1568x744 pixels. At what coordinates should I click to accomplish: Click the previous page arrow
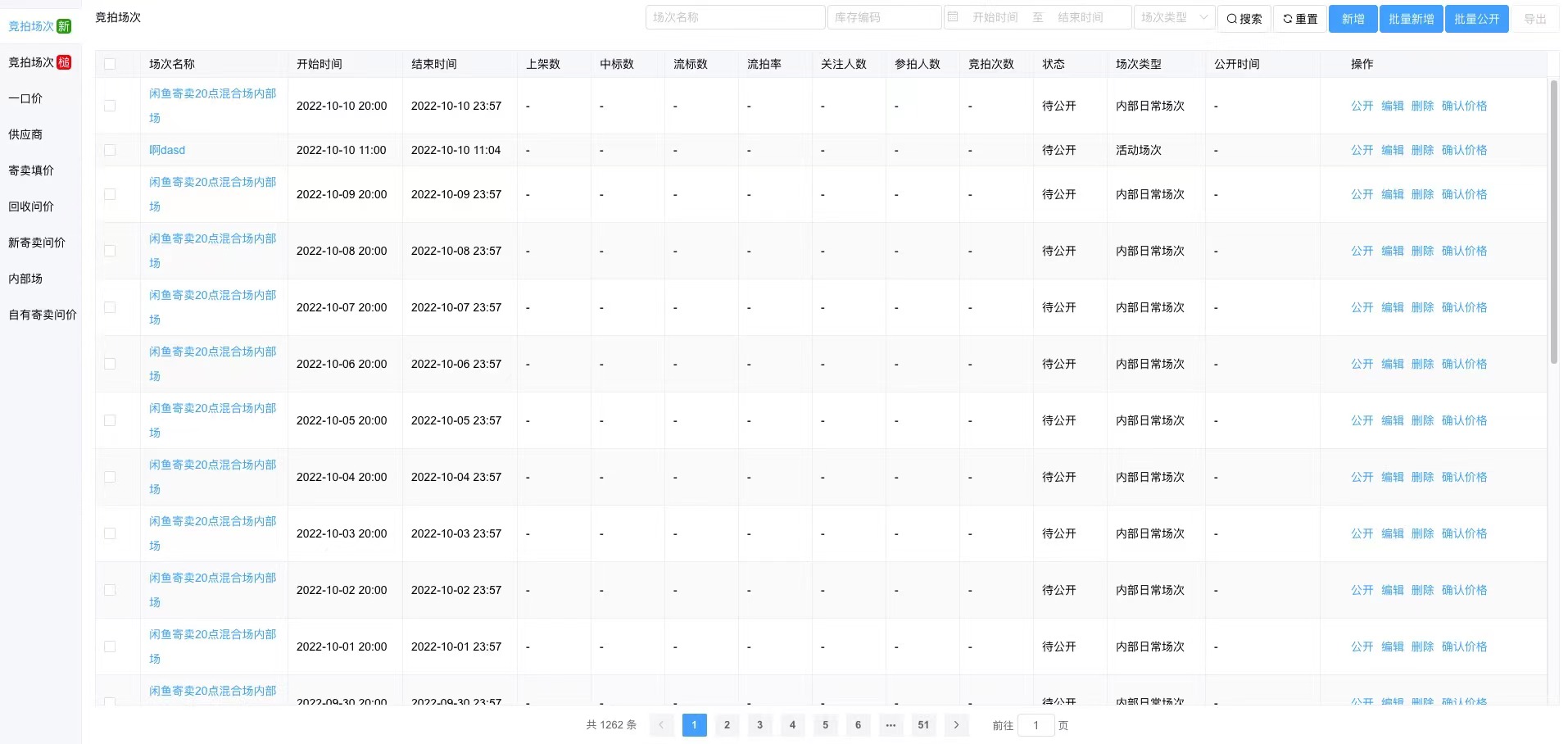point(661,725)
